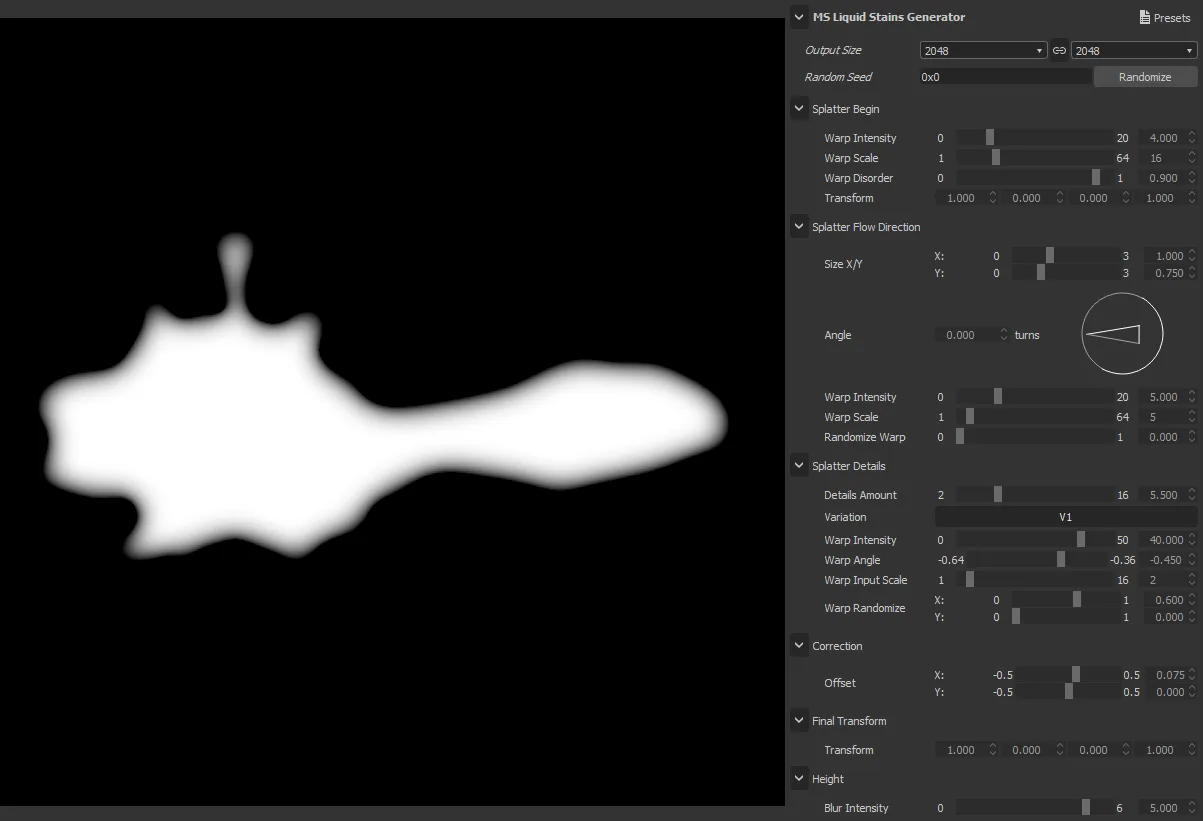The width and height of the screenshot is (1203, 821).
Task: Collapse the Correction section
Action: click(799, 645)
